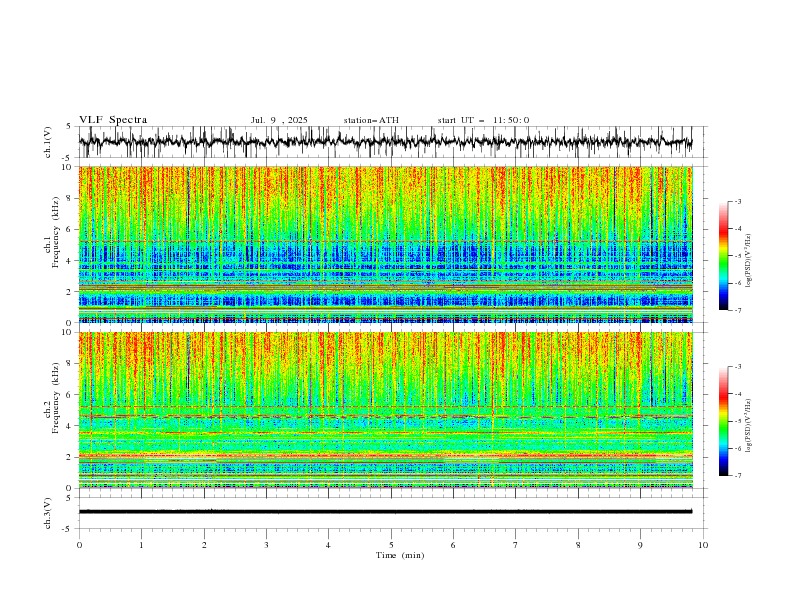Click inside the ch.1 spectrogram plot
This screenshot has width=792, height=612.
point(385,244)
